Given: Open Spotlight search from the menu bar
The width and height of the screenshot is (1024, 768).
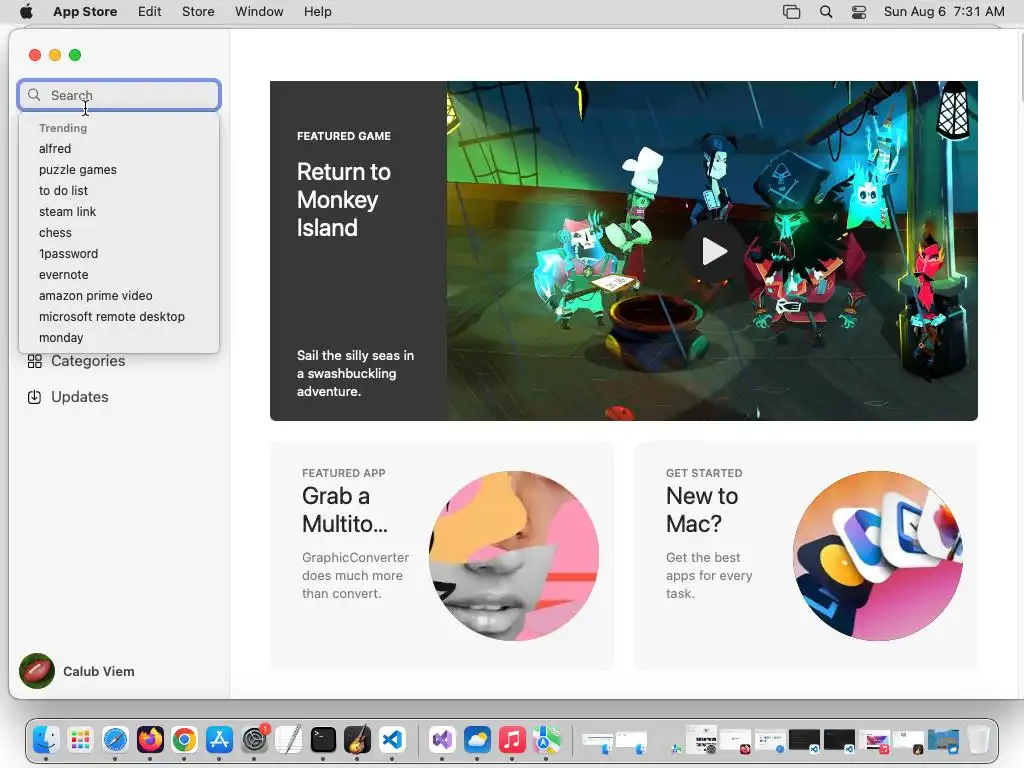Looking at the screenshot, I should [x=826, y=12].
